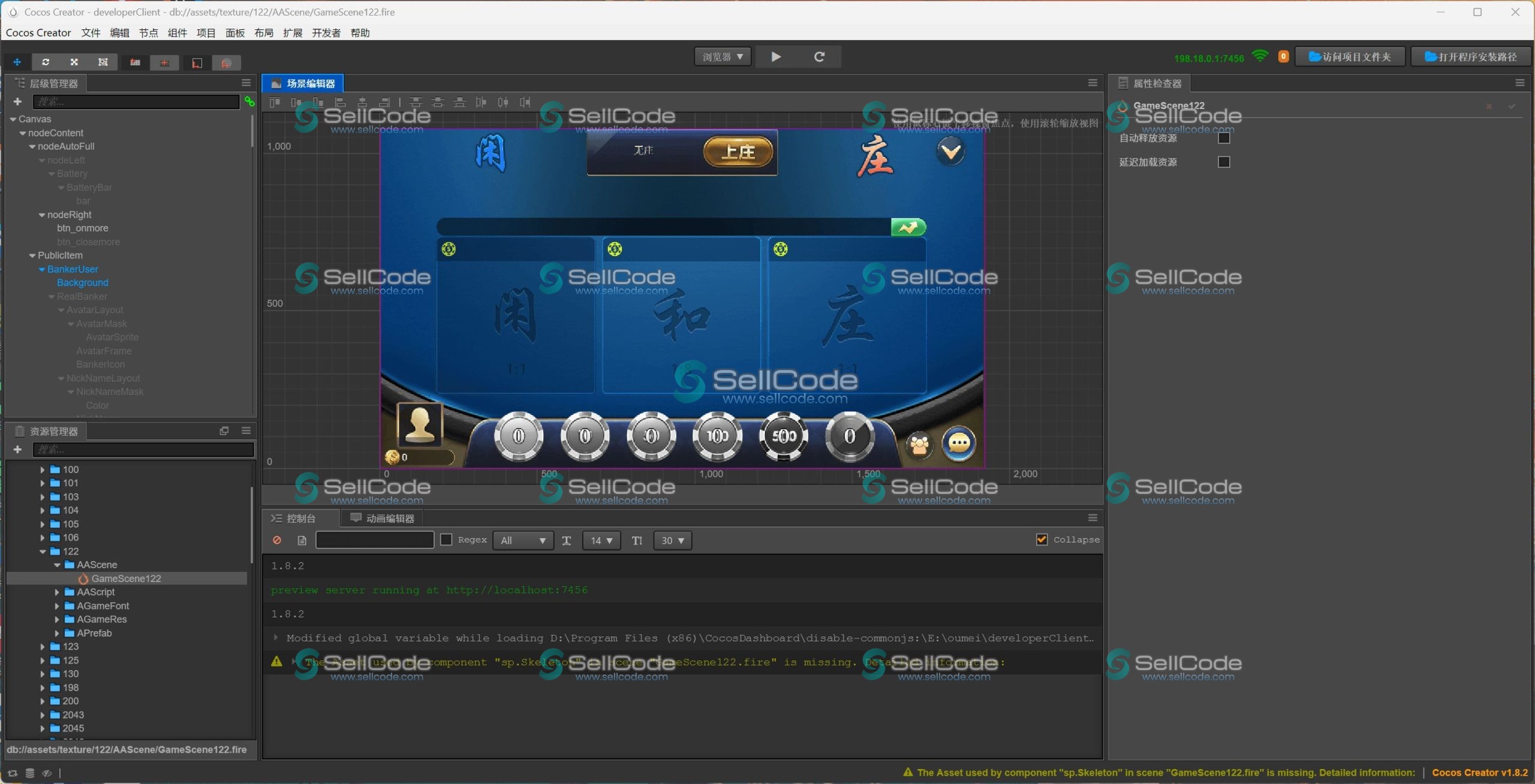
Task: Select the scale transform tool
Action: (x=74, y=62)
